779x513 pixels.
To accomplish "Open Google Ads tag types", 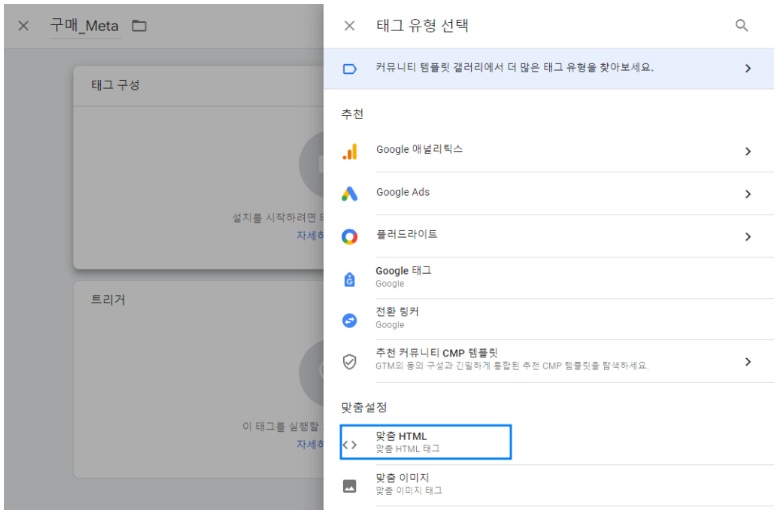I will click(549, 194).
